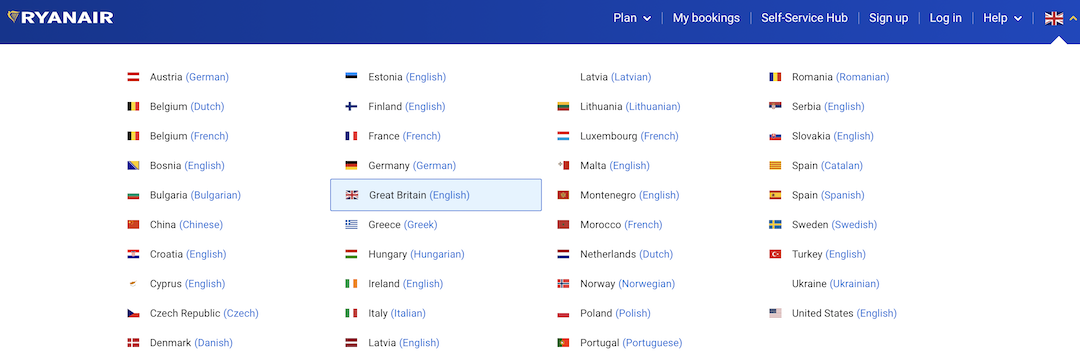
Task: Choose Portugal (Portuguese) text link
Action: [631, 343]
